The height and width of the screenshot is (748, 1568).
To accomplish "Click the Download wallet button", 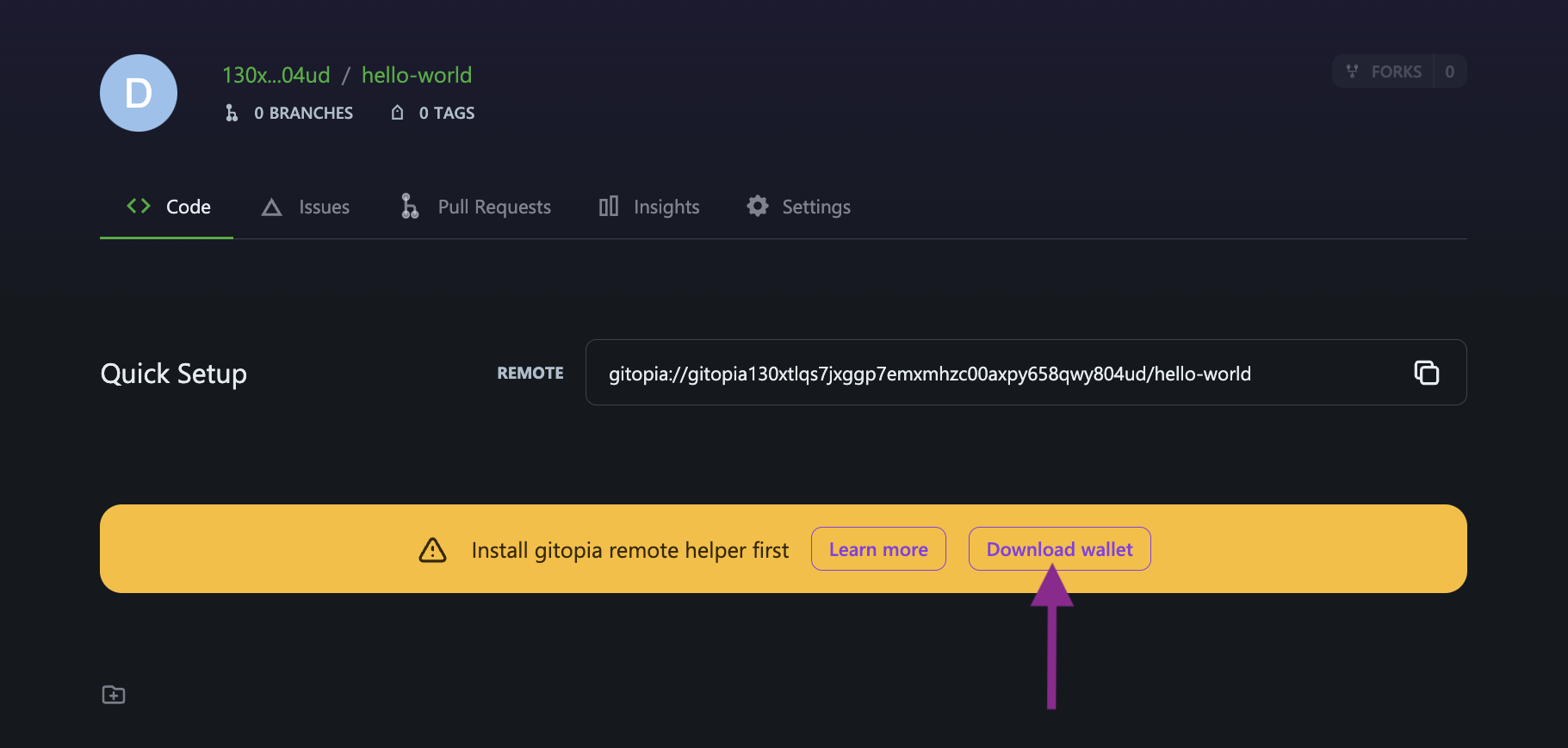I will pyautogui.click(x=1060, y=549).
